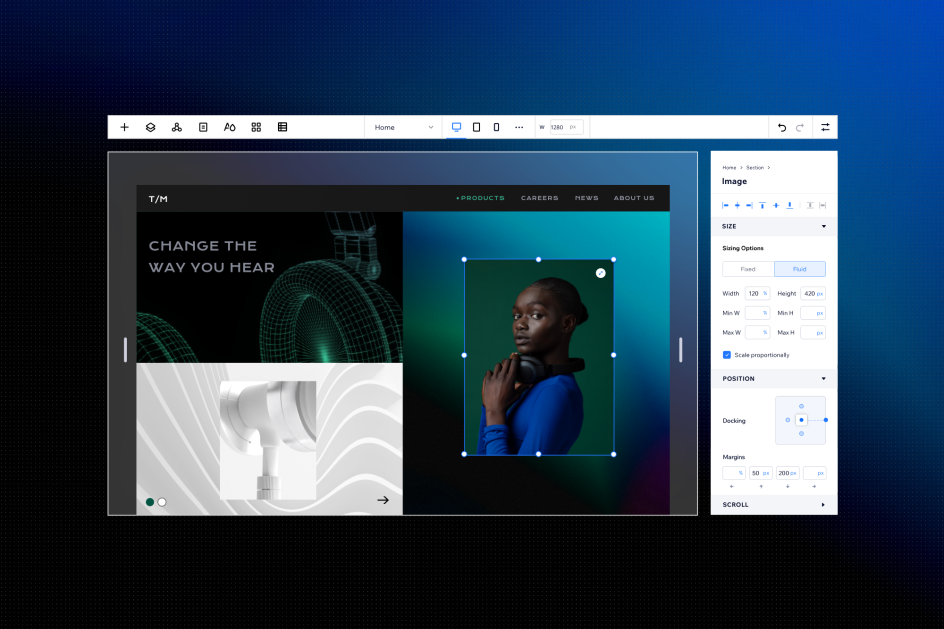944x629 pixels.
Task: Toggle the inspector settings icon
Action: pos(825,127)
